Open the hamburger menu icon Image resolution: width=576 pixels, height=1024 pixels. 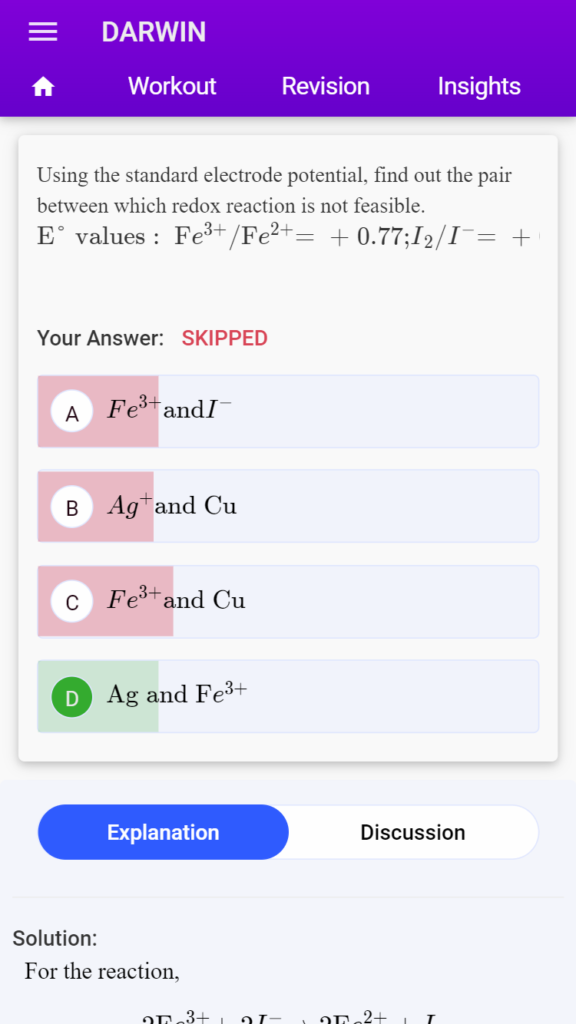[43, 32]
